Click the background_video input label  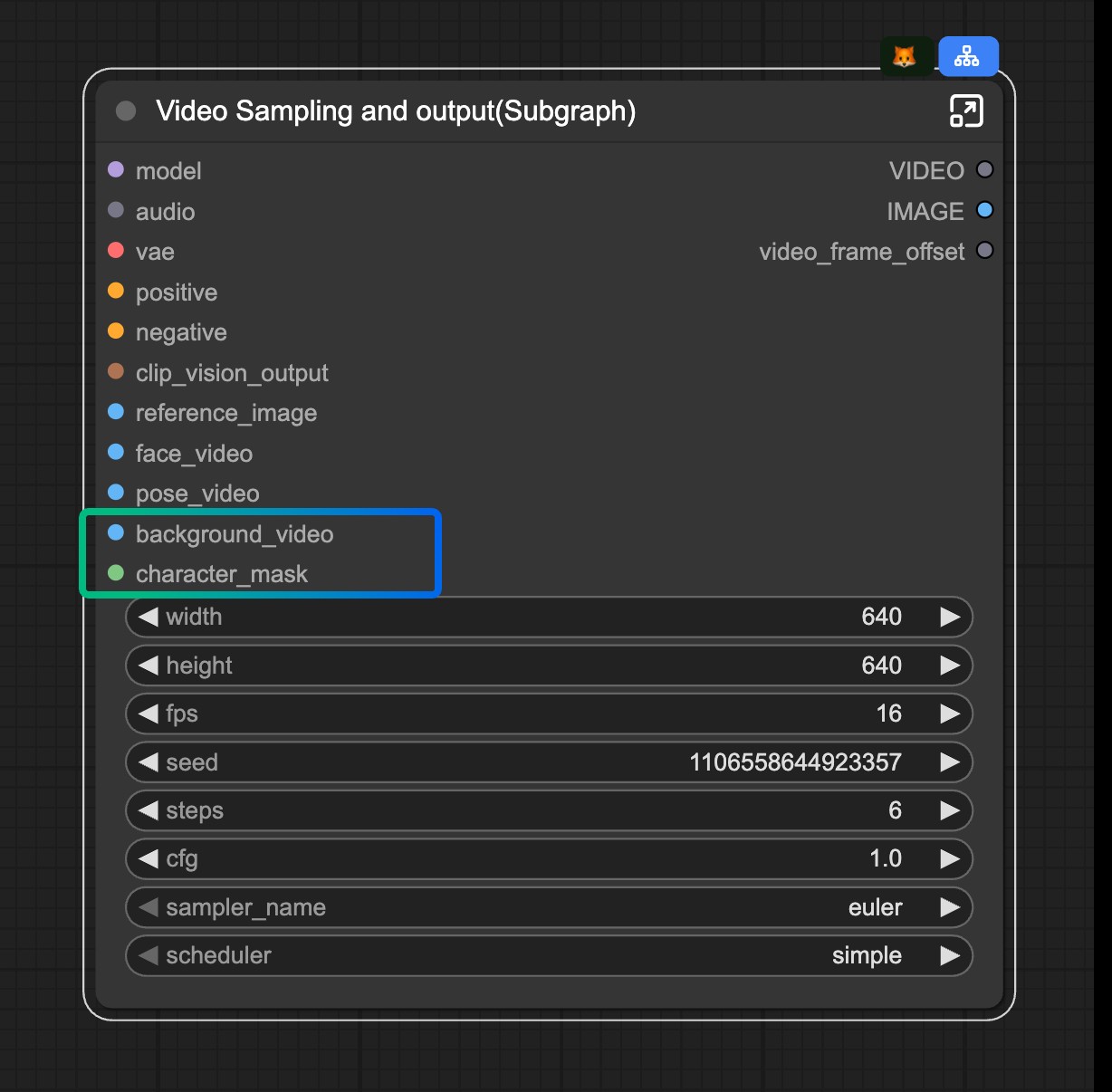tap(235, 534)
